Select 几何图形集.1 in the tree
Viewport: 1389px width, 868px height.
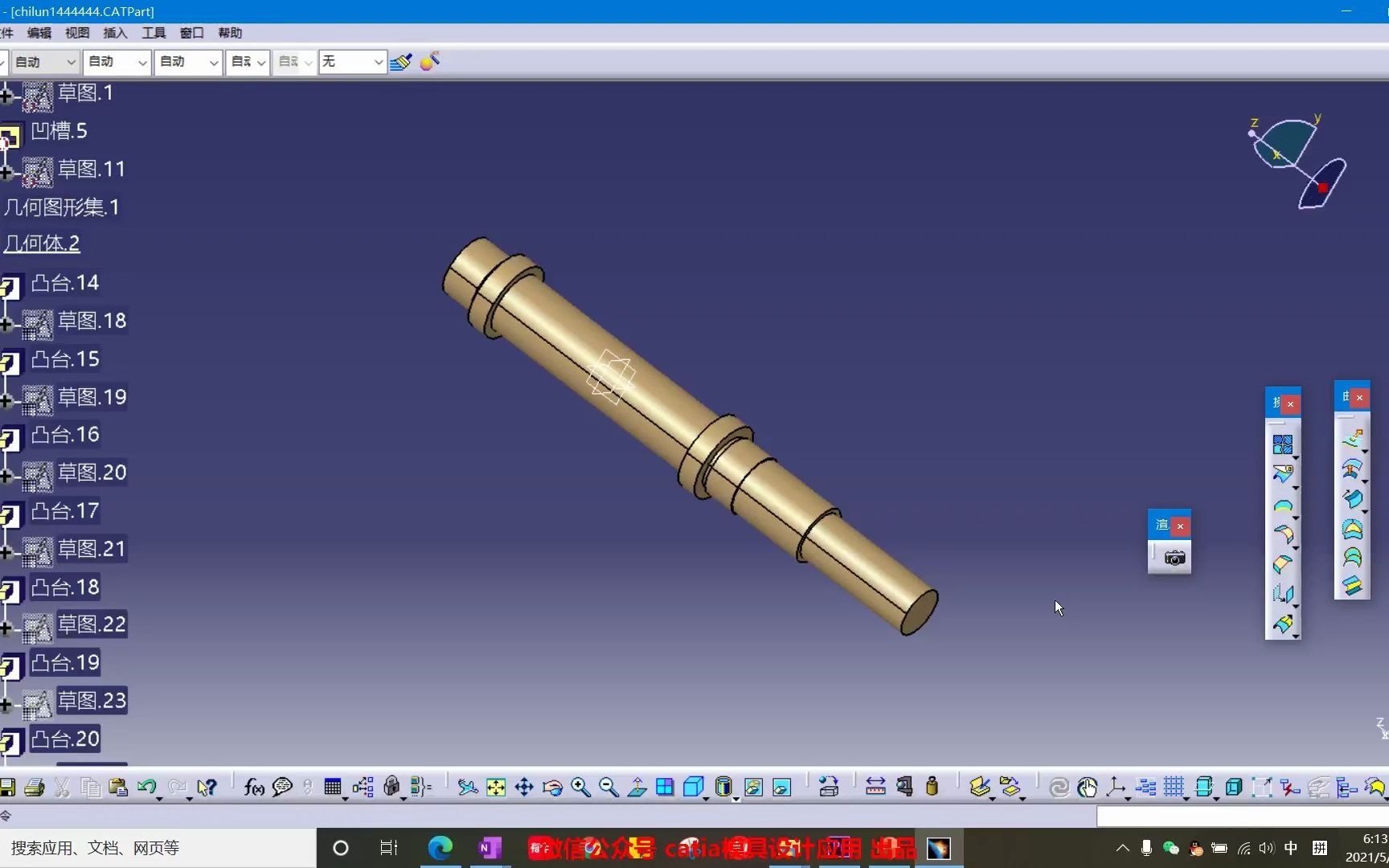point(62,207)
